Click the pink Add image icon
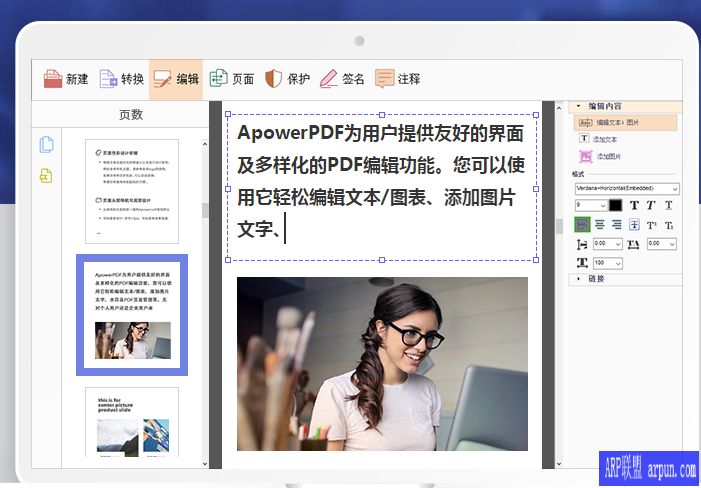 tap(586, 156)
